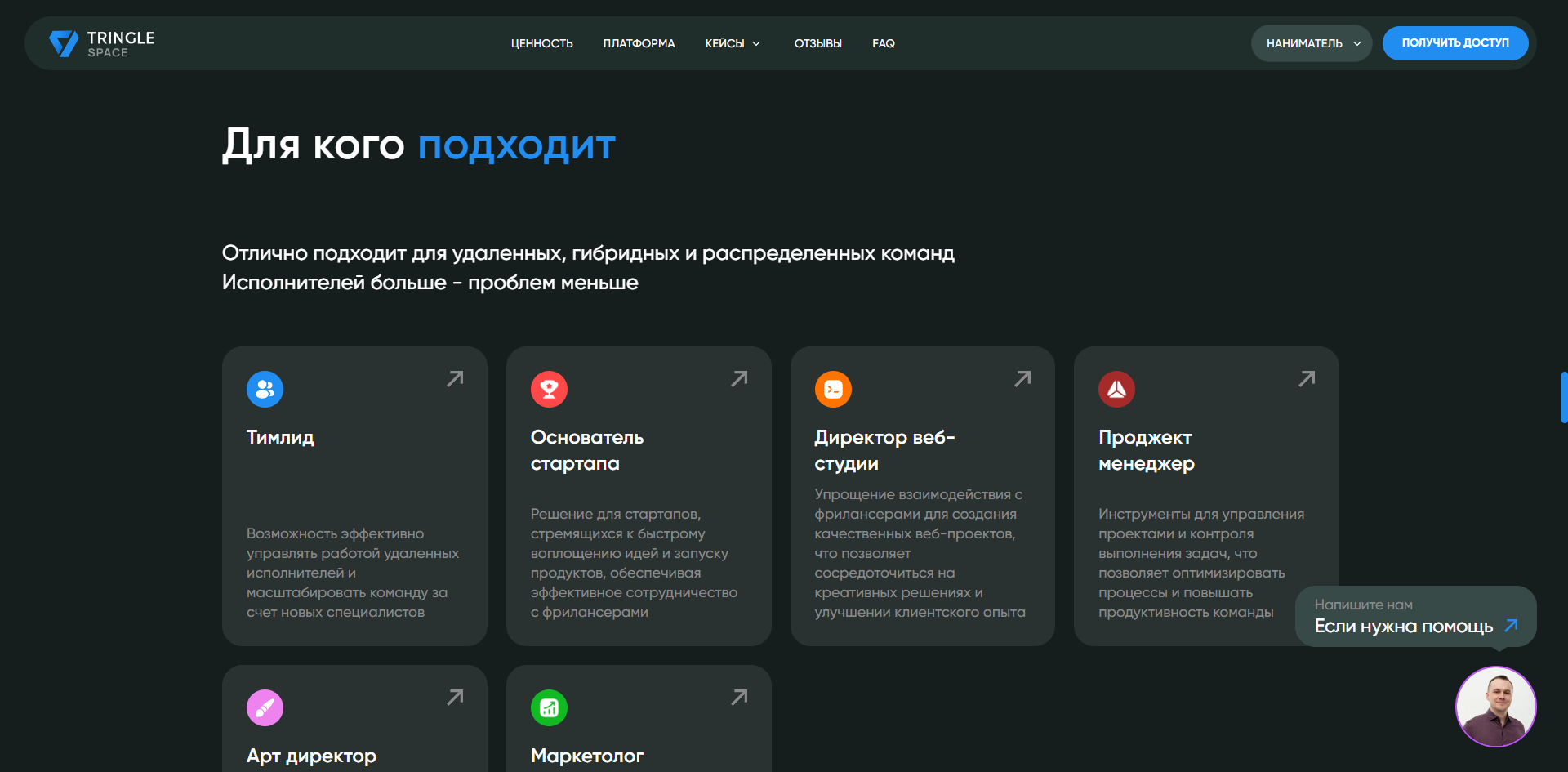Open the FAQ nav link
The width and height of the screenshot is (1568, 772).
[883, 43]
